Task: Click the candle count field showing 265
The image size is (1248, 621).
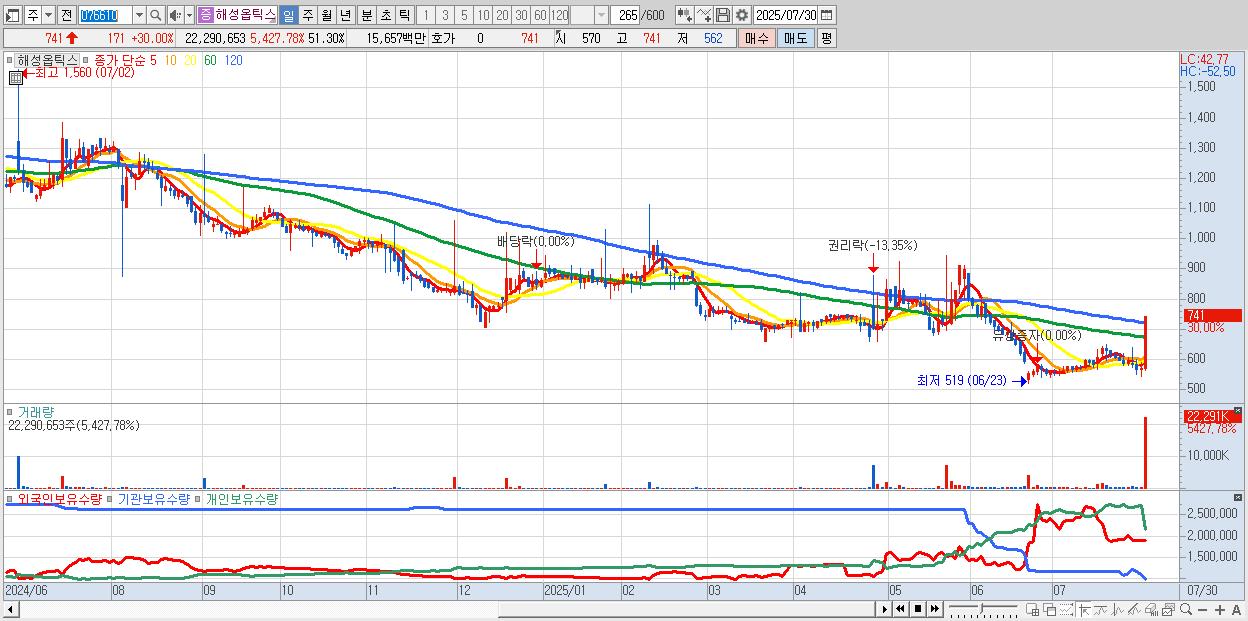Action: [624, 15]
